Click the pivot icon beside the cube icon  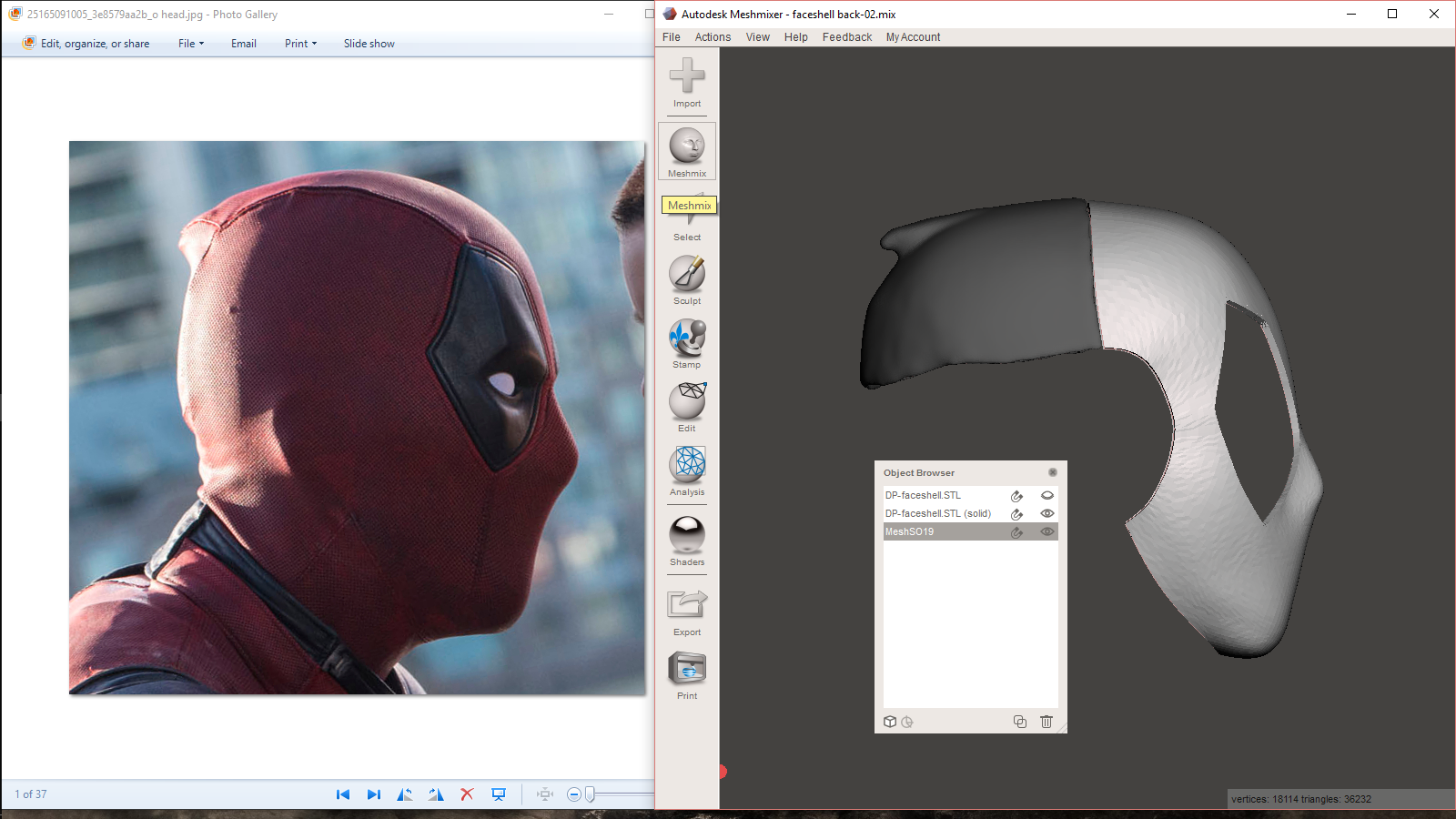click(x=907, y=722)
